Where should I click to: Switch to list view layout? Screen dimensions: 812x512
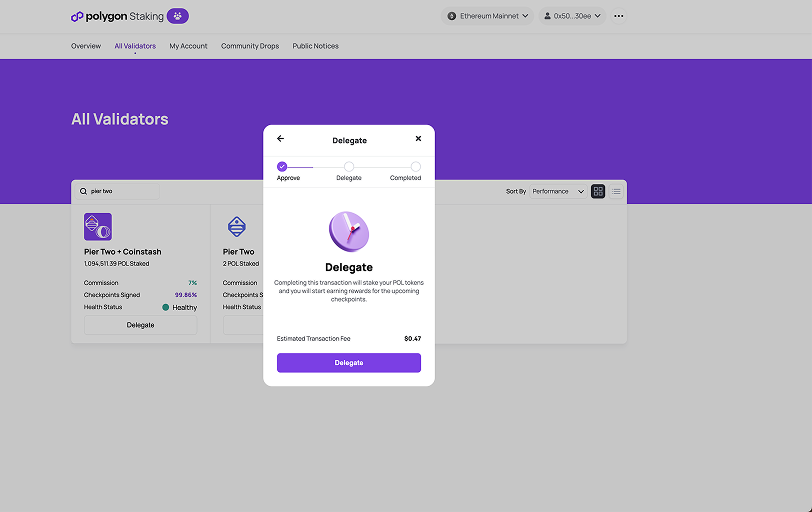tap(616, 192)
